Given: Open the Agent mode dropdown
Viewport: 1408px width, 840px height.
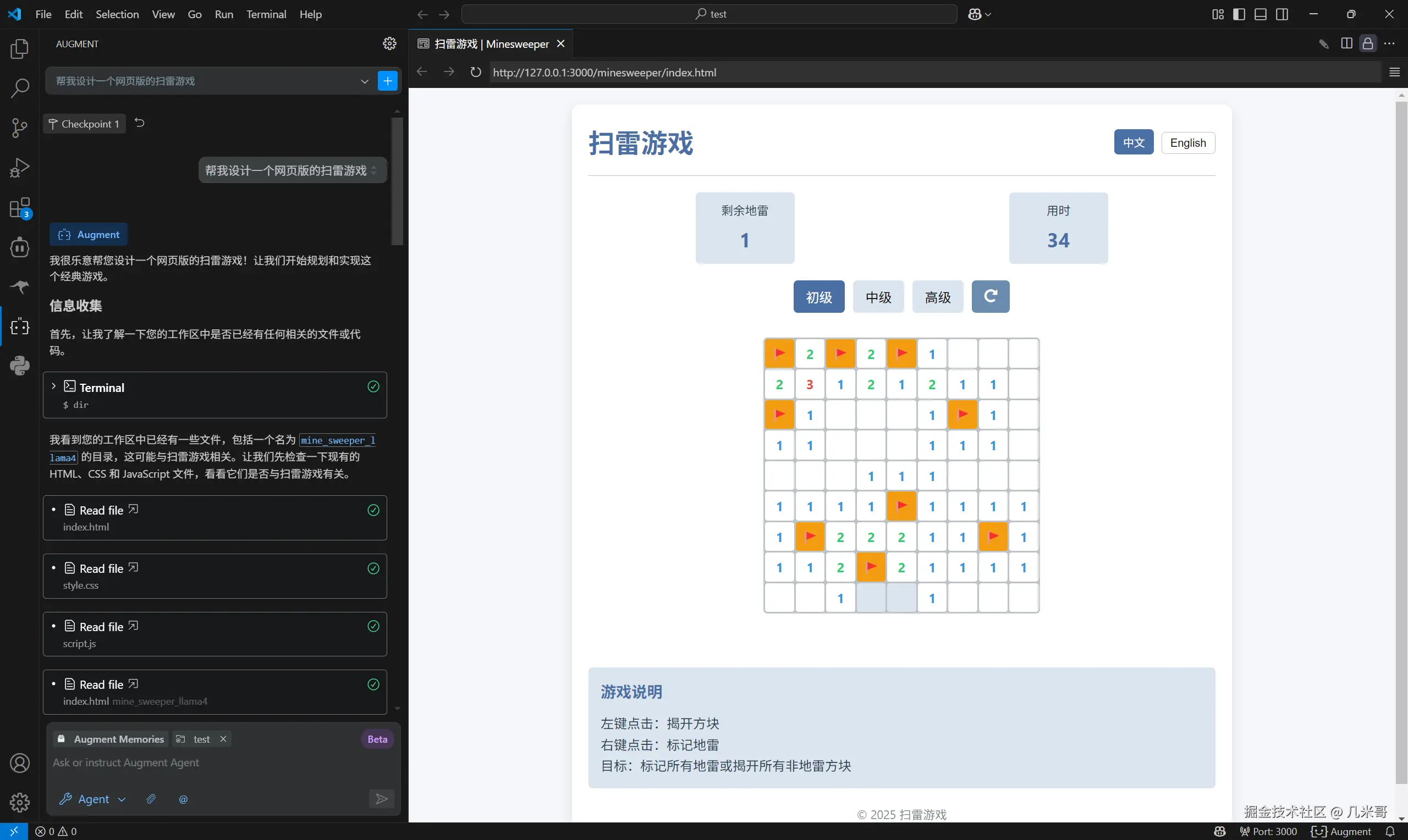Looking at the screenshot, I should [x=121, y=799].
